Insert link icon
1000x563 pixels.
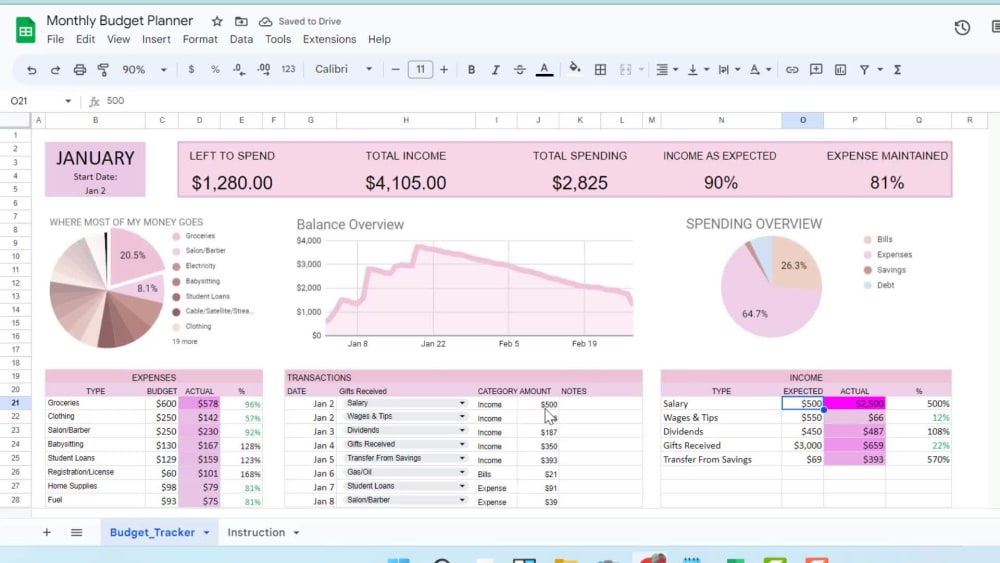point(791,69)
